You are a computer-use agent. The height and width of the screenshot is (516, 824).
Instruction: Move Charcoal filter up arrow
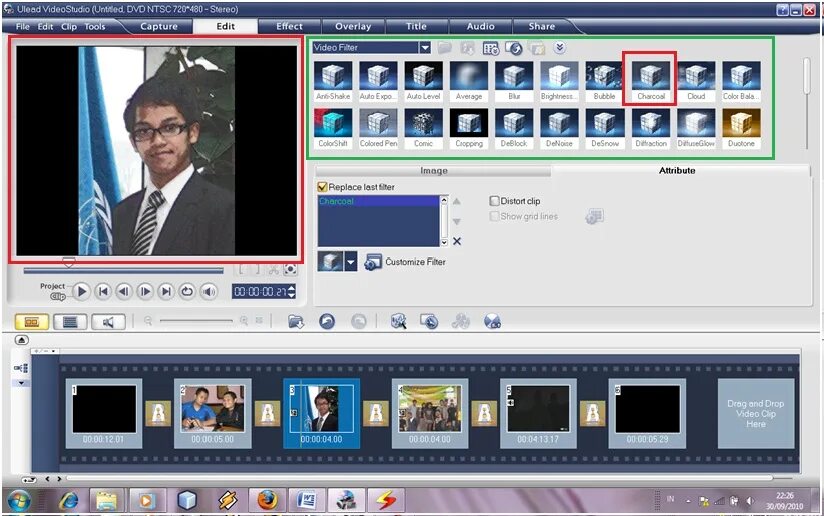[457, 201]
